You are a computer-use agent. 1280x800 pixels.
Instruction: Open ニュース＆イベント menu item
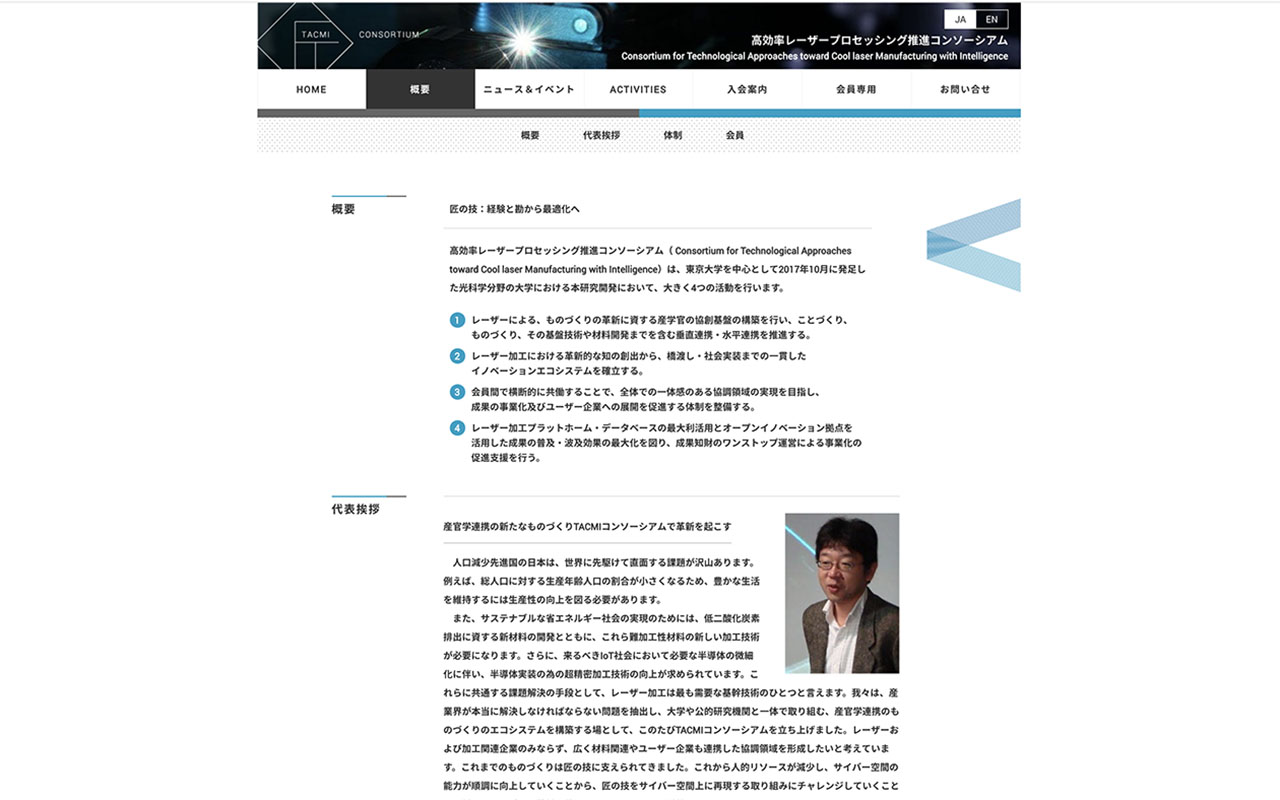click(x=529, y=89)
